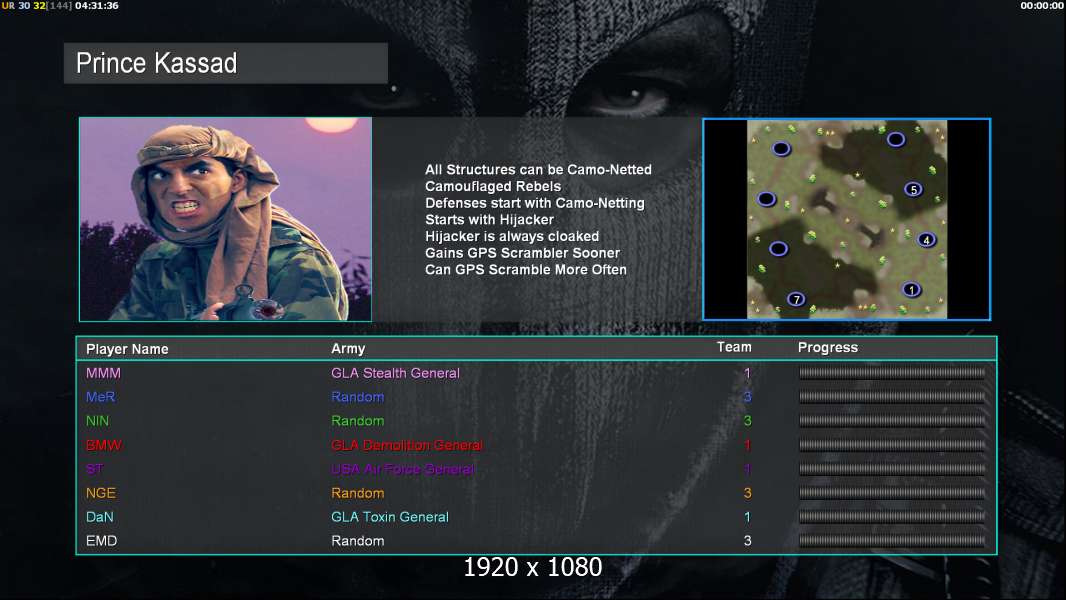Select player name EMD

[101, 541]
